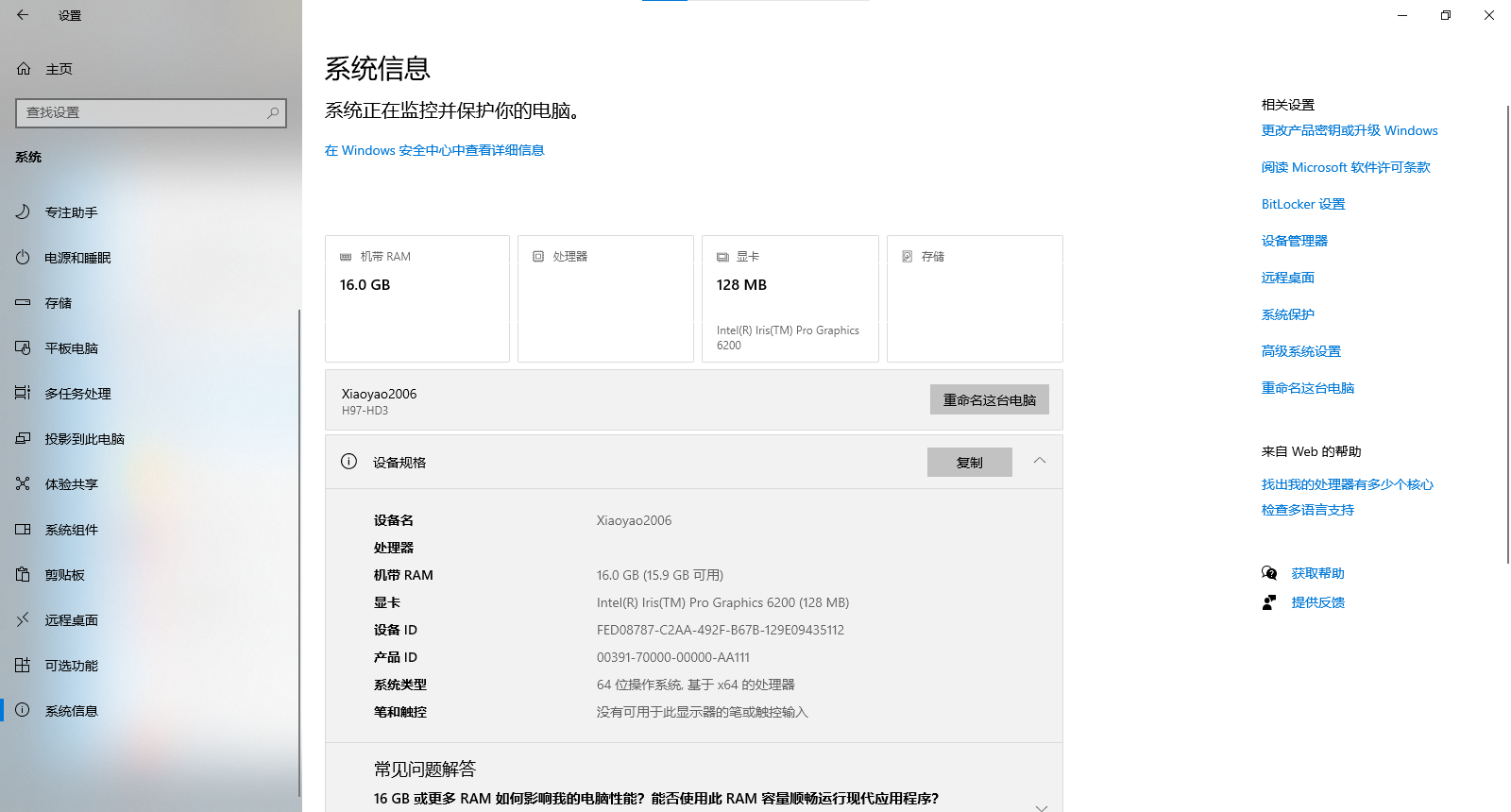
Task: Click 重命名这台电脑 link under 相关设置
Action: click(x=1308, y=388)
